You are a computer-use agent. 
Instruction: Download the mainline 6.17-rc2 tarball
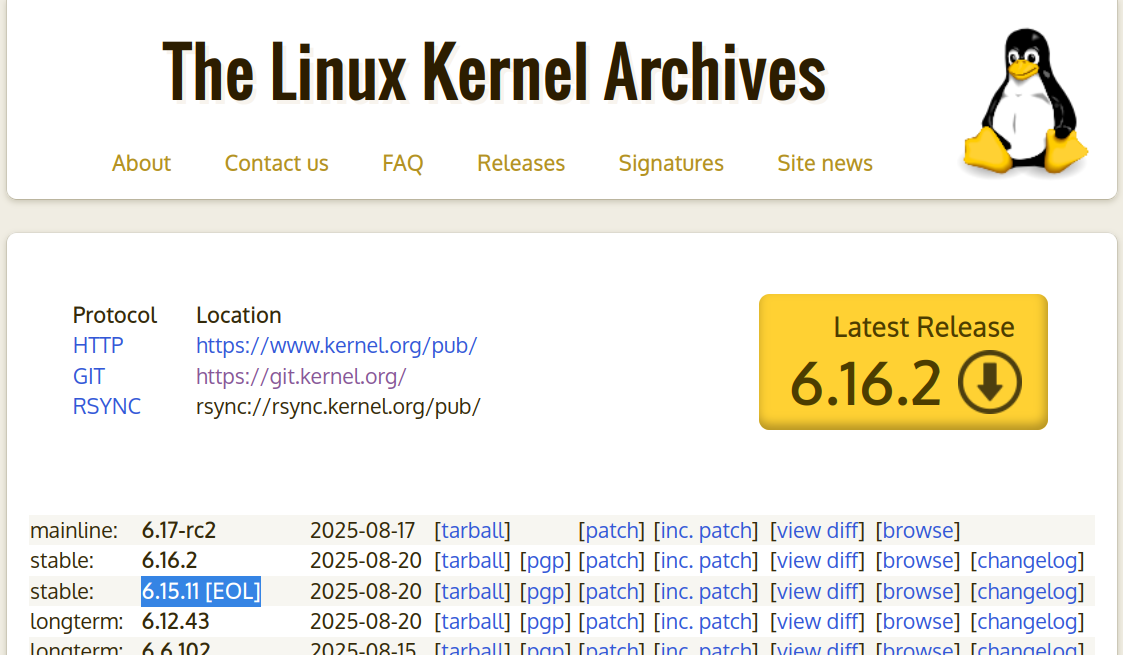click(472, 530)
